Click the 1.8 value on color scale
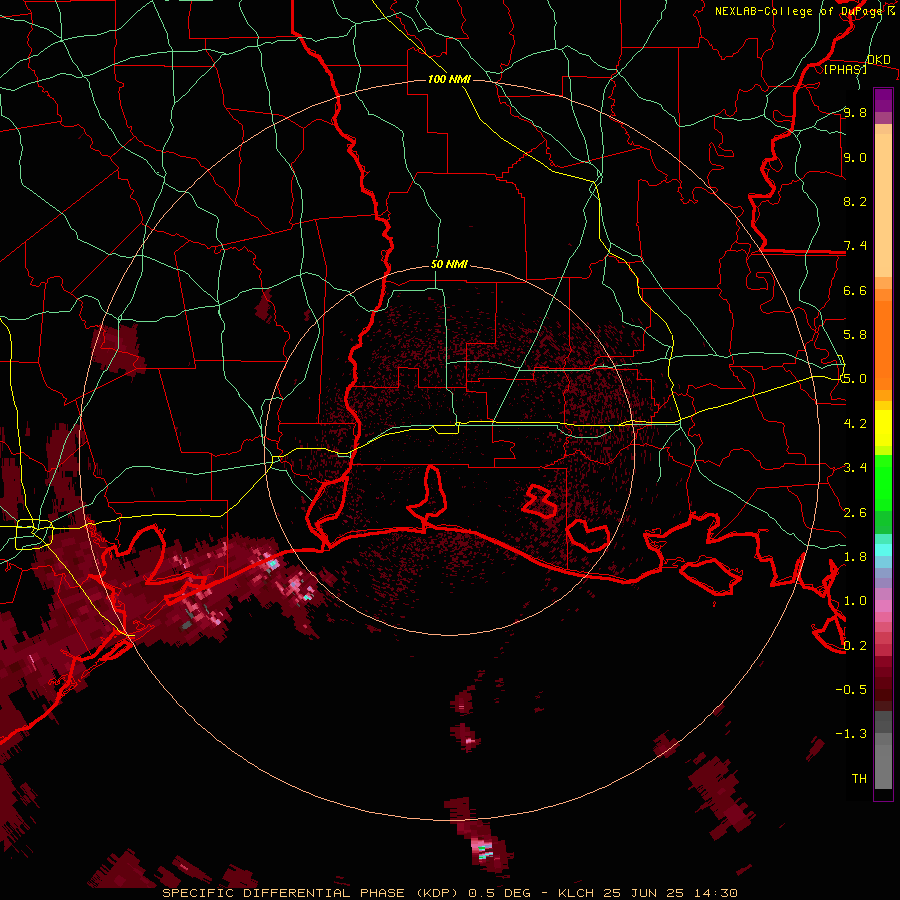 coord(855,557)
